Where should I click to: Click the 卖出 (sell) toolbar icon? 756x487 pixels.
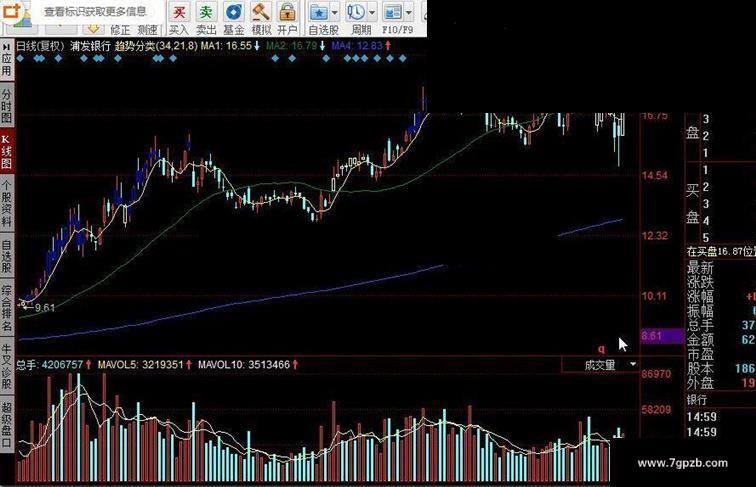(x=206, y=12)
